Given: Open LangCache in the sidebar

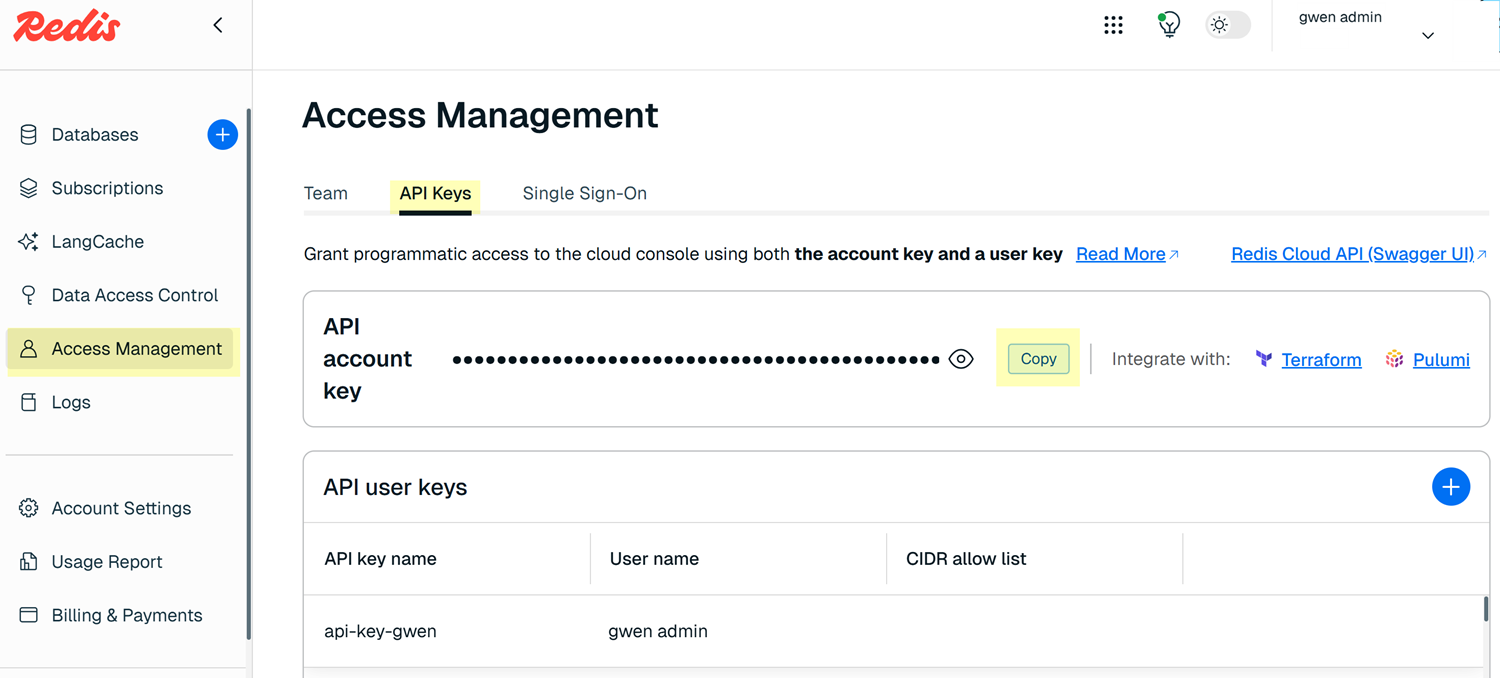Looking at the screenshot, I should pyautogui.click(x=97, y=242).
